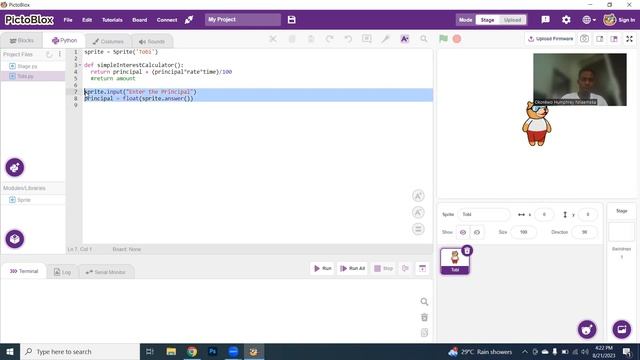
Task: Click the undo arrow icon
Action: tap(348, 39)
